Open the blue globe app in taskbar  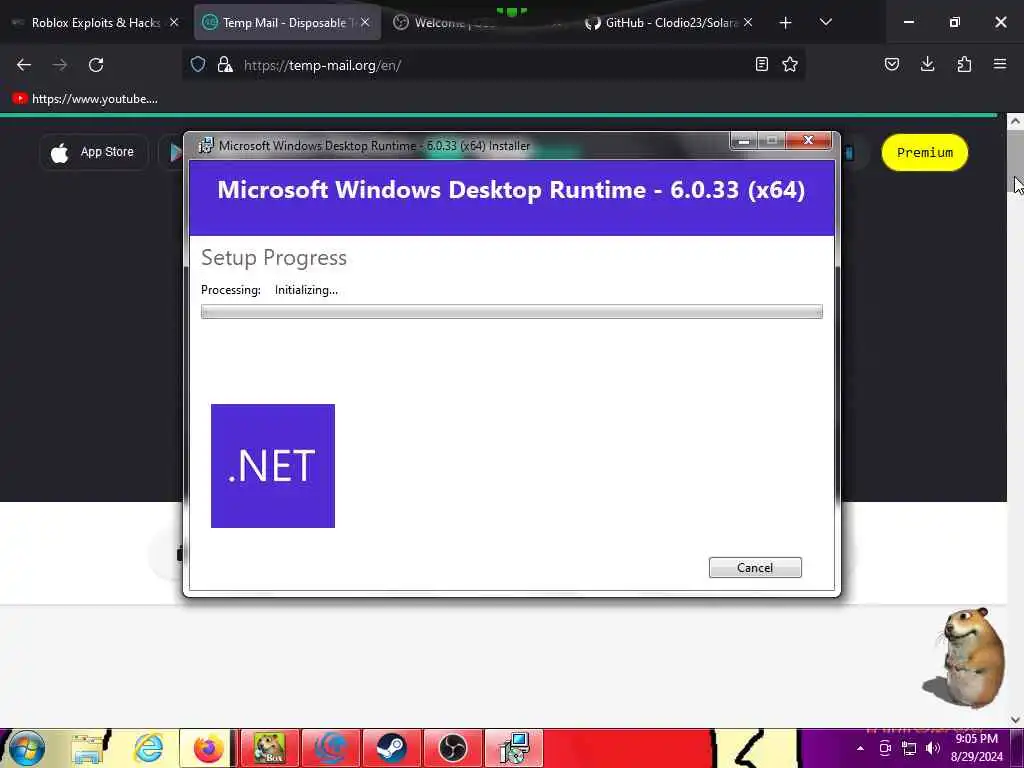[331, 748]
